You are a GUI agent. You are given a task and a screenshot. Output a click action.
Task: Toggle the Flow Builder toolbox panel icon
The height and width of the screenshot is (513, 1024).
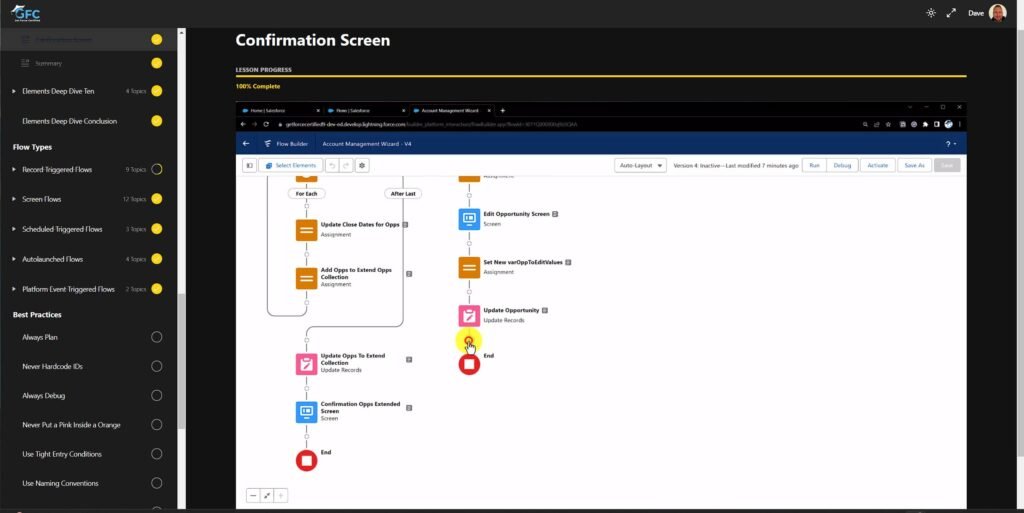pos(249,166)
